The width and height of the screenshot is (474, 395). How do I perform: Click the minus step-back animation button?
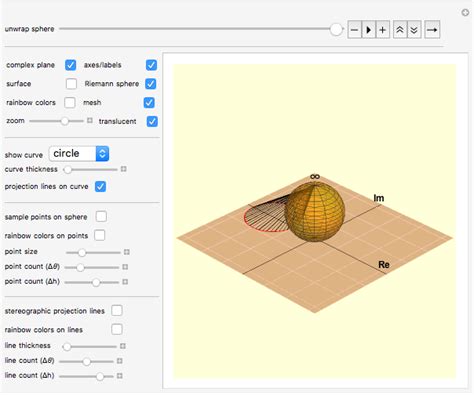[x=354, y=30]
